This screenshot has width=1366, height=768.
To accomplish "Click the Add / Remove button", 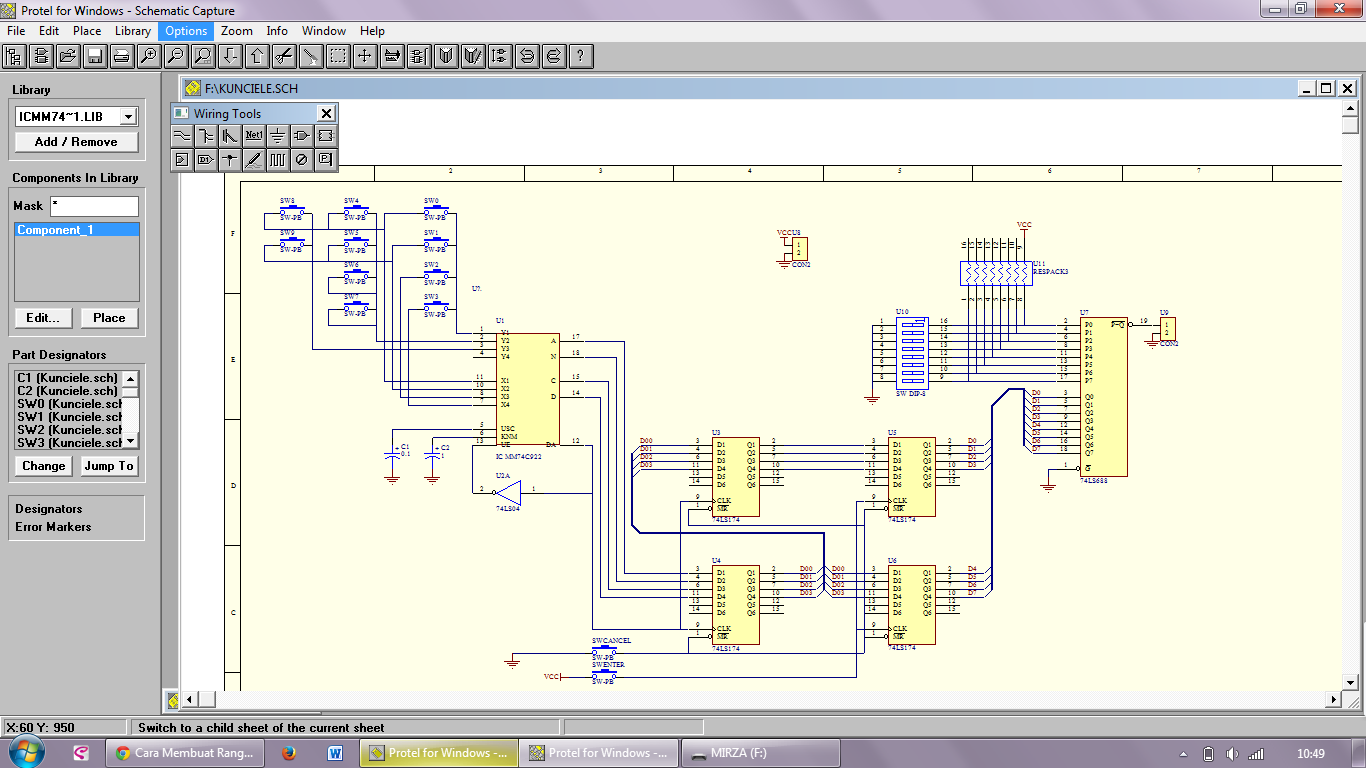I will pyautogui.click(x=76, y=142).
